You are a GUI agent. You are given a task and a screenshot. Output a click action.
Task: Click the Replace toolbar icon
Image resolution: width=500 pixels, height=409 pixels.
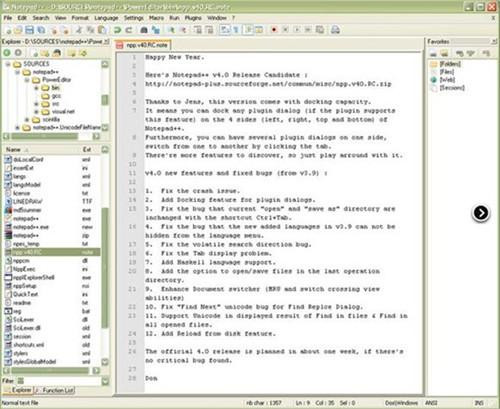tap(155, 30)
